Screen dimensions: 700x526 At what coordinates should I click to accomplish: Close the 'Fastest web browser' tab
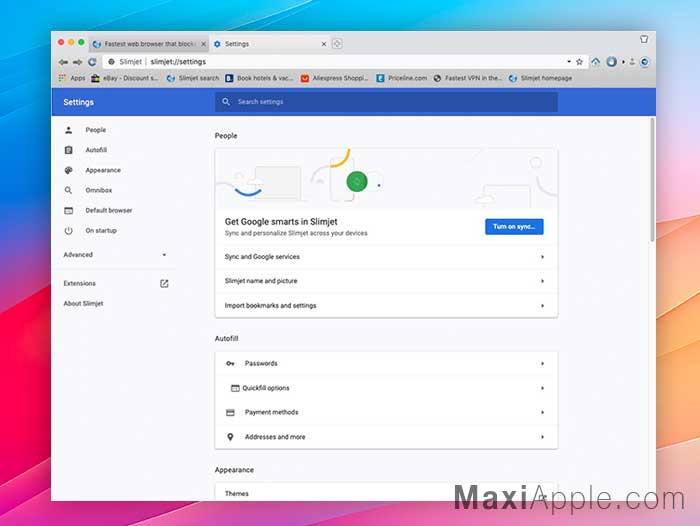[203, 44]
